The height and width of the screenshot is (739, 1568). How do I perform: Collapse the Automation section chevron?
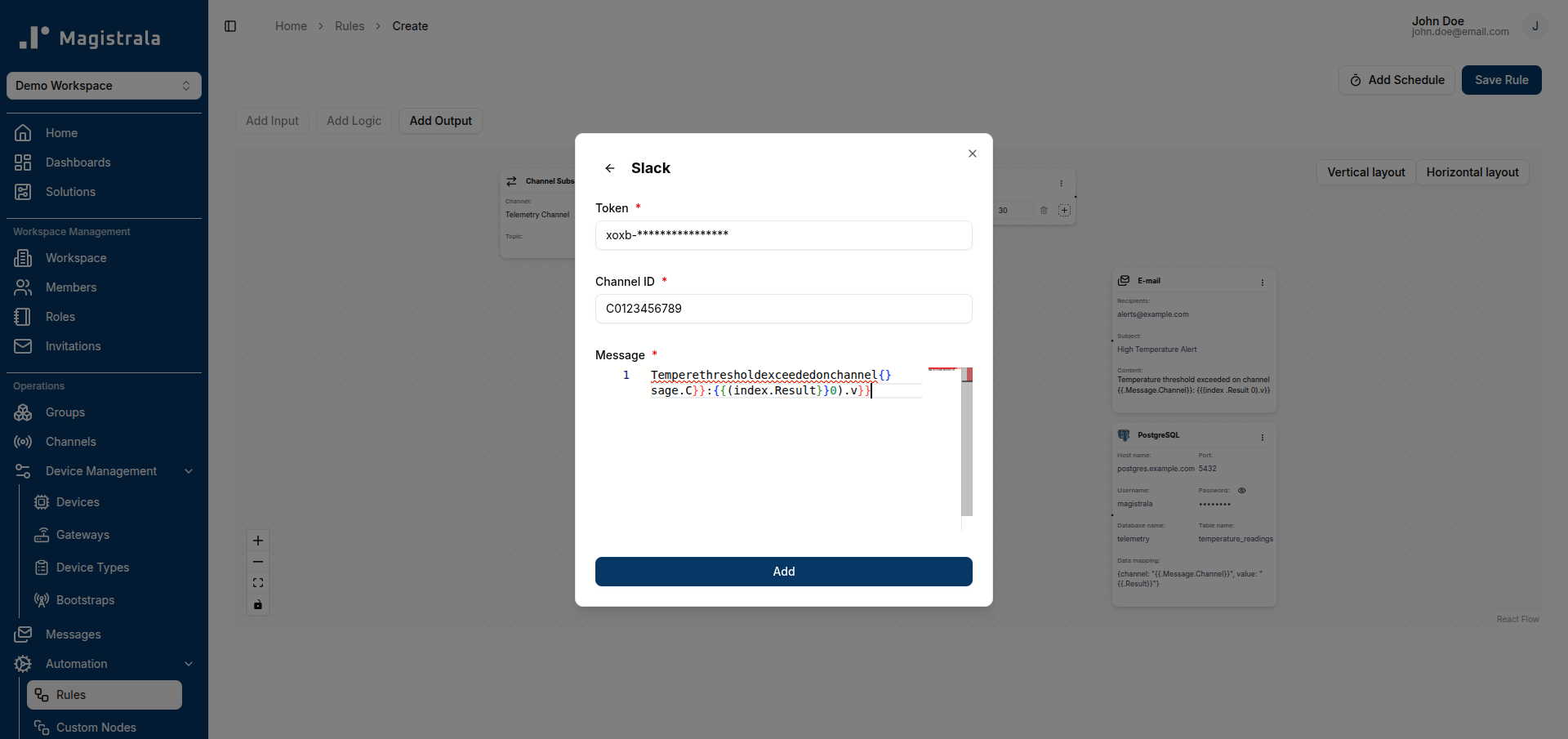tap(189, 664)
